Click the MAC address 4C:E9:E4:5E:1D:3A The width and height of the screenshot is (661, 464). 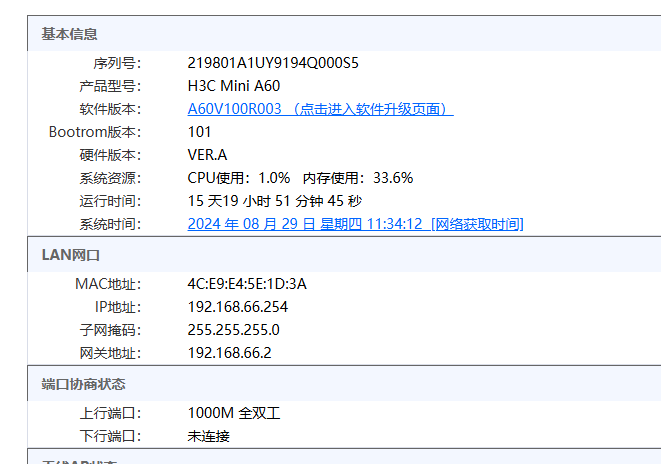point(247,284)
